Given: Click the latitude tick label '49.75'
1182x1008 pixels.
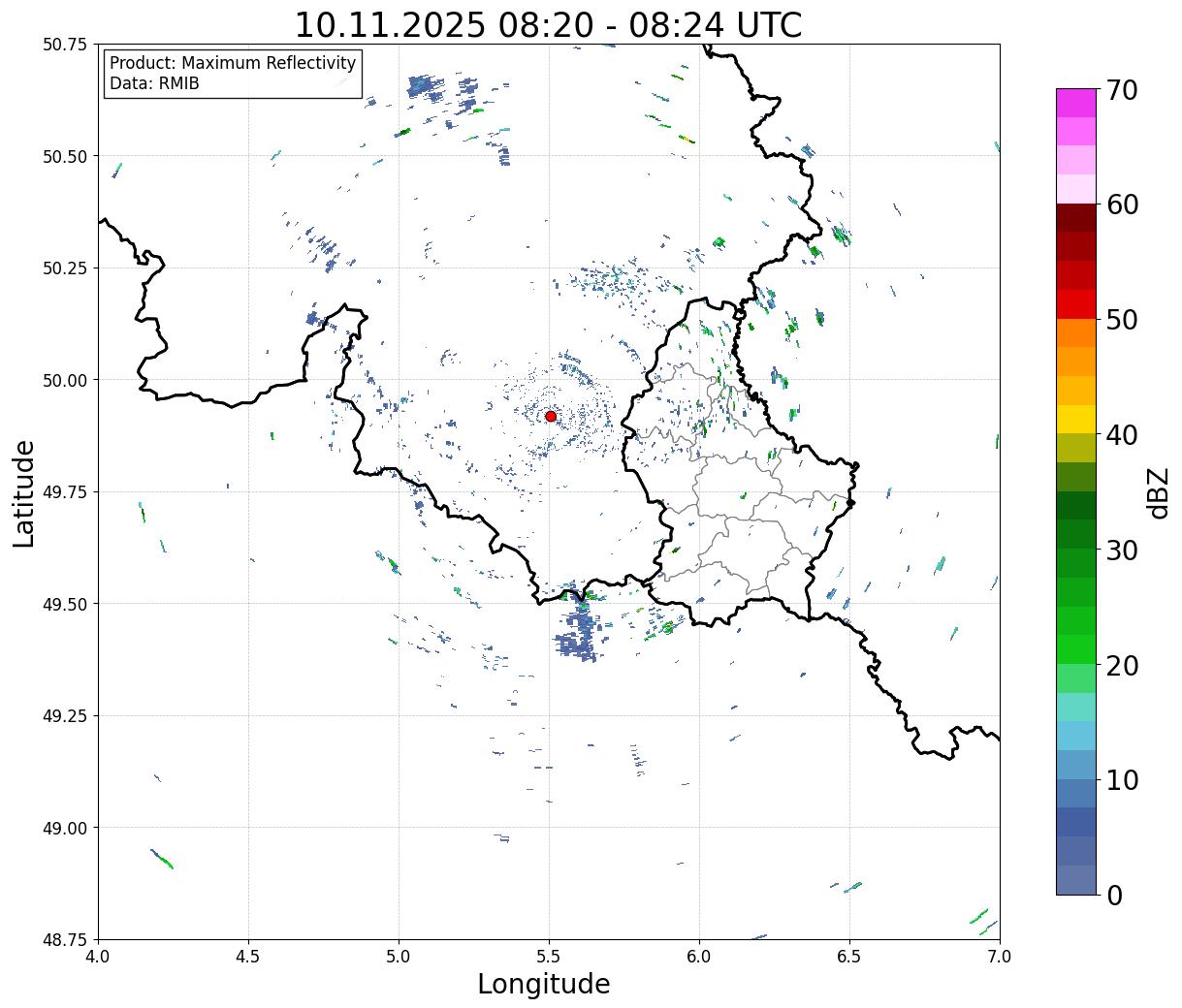Looking at the screenshot, I should pos(66,492).
